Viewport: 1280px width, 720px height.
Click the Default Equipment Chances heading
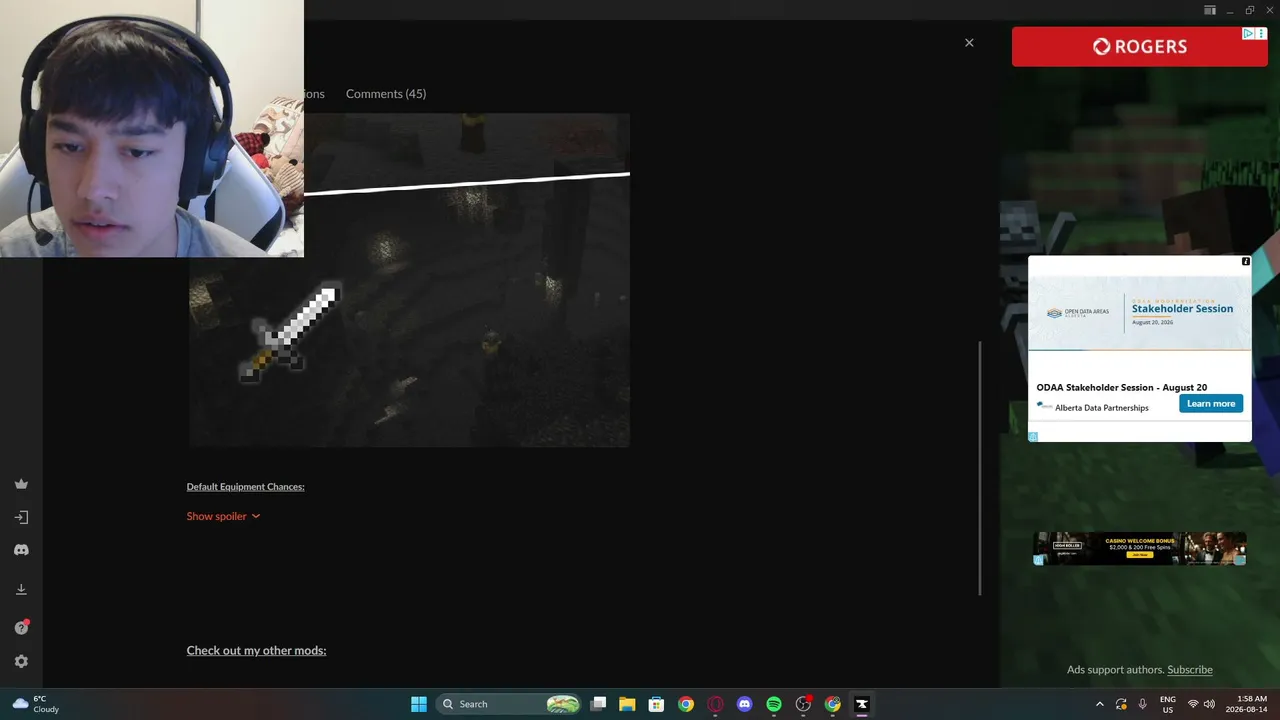point(245,487)
